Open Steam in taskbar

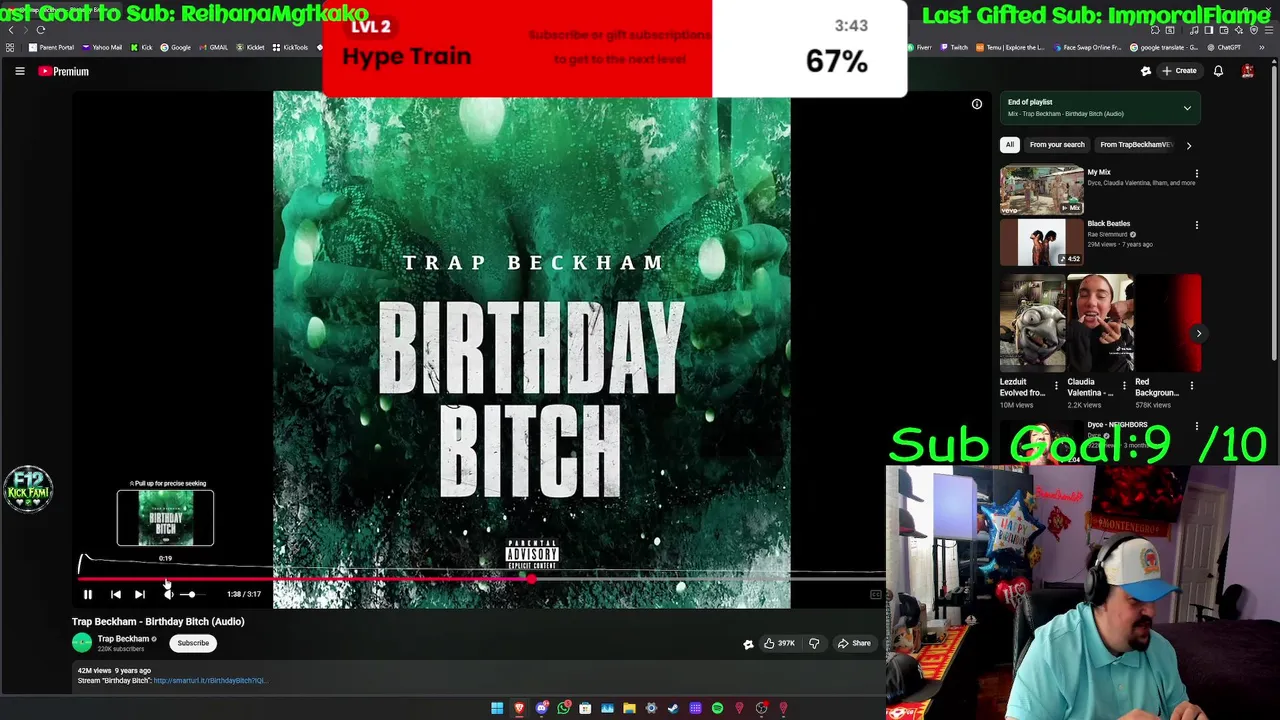pos(673,709)
